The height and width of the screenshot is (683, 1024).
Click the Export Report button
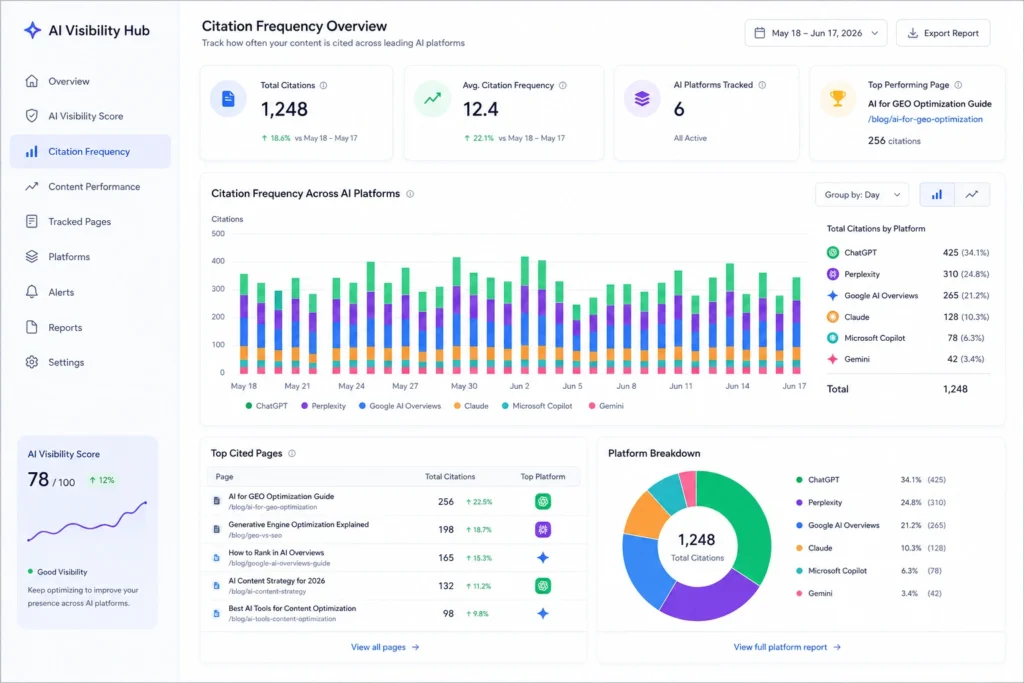coord(943,33)
